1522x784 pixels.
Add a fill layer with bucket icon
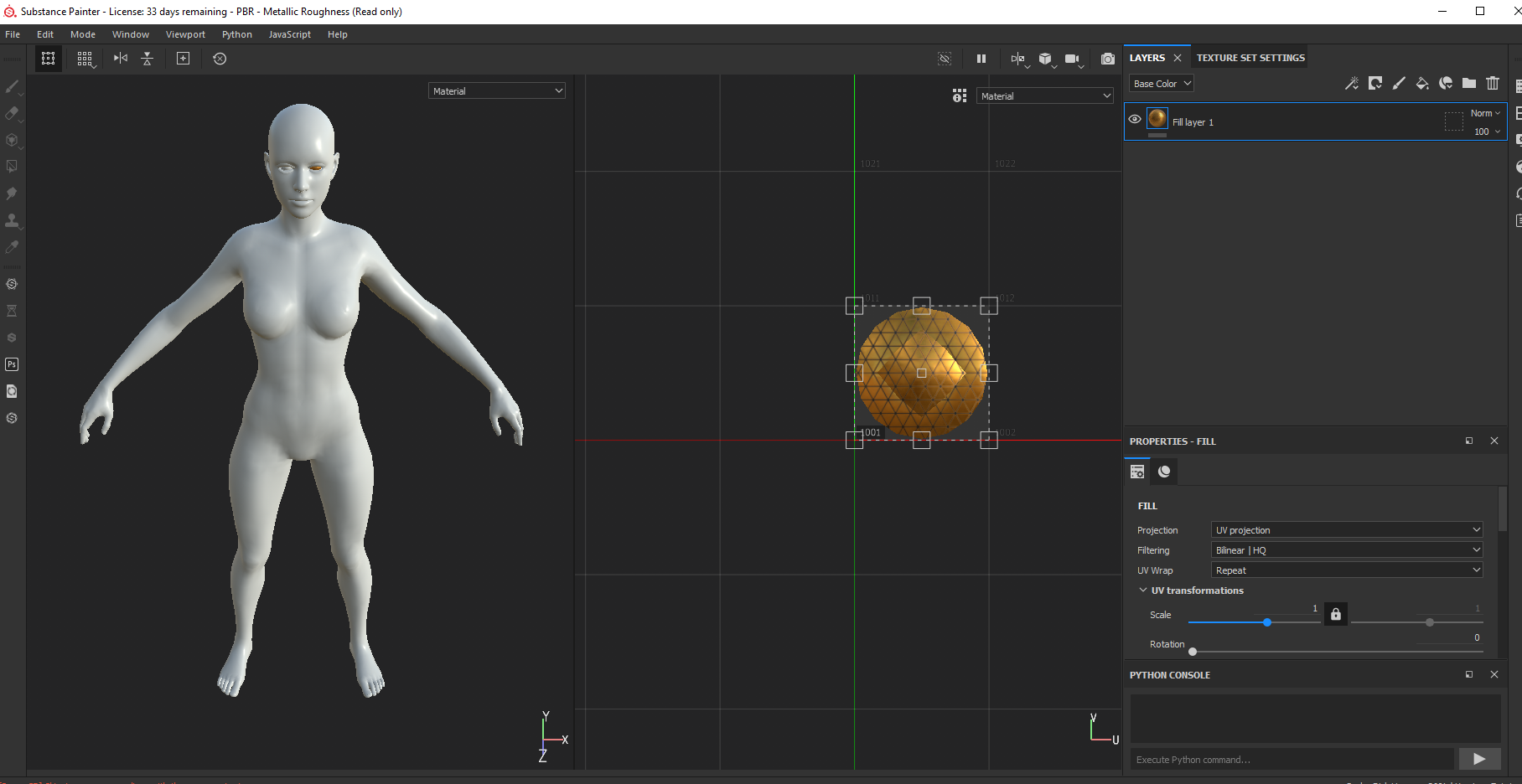[1422, 83]
